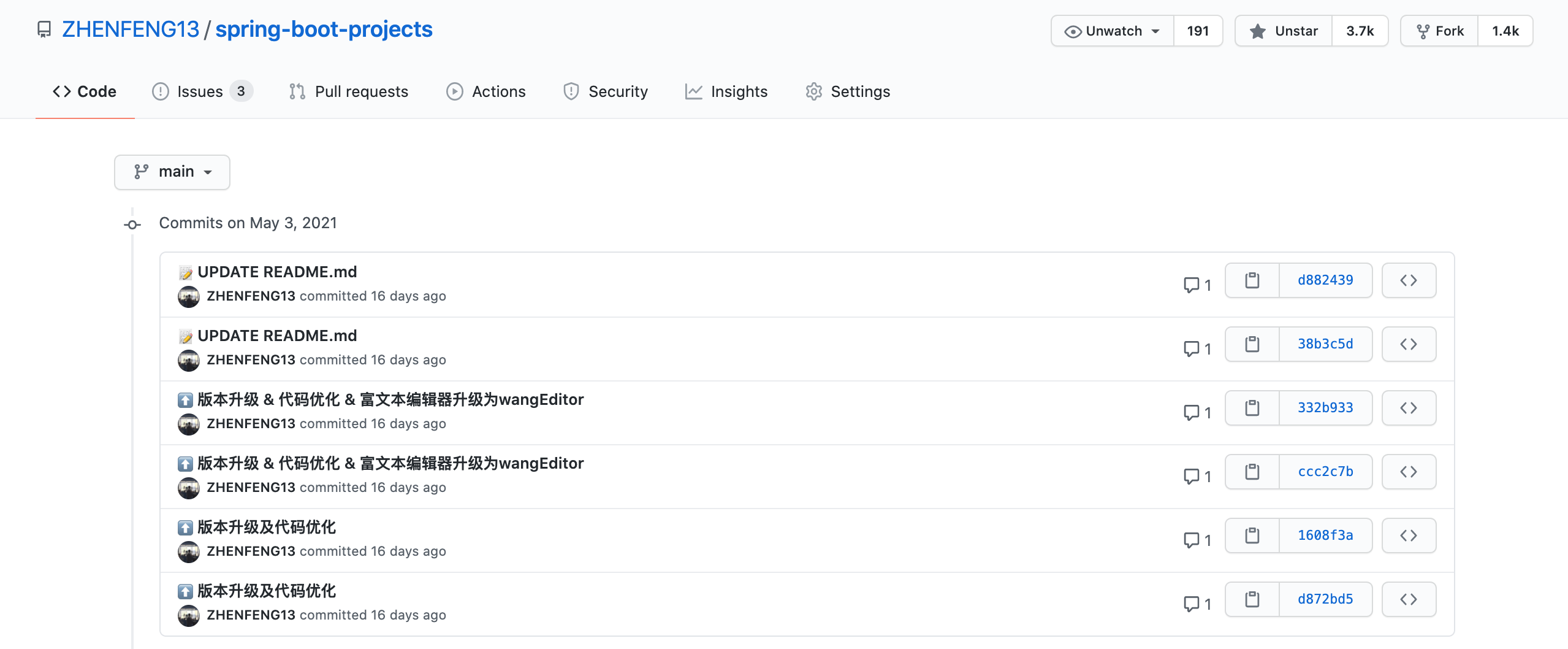1568x649 pixels.
Task: Open UPDATE README.md commit message for 38b3c5d
Action: coord(277,336)
